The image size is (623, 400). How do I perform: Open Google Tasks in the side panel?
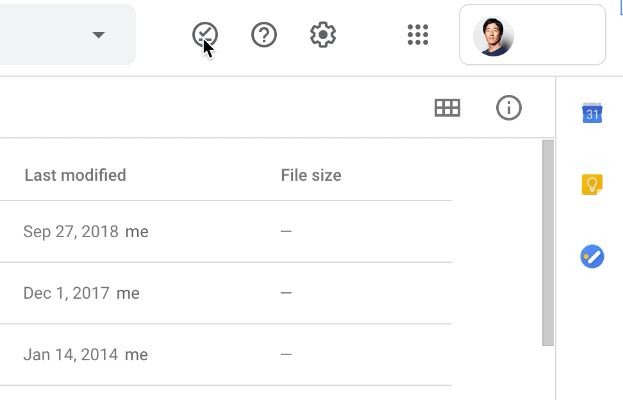tap(592, 256)
